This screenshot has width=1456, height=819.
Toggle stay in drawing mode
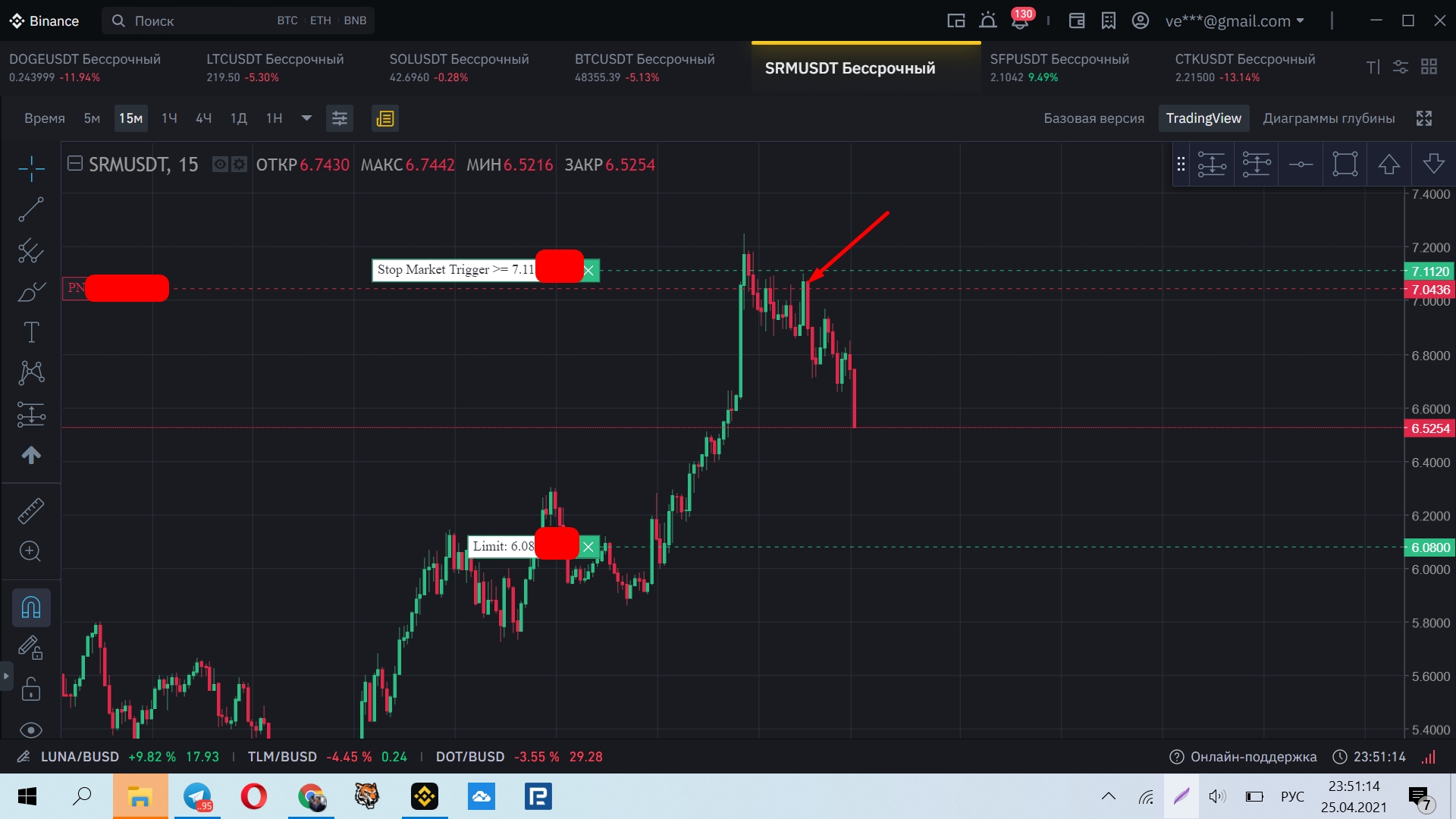31,648
